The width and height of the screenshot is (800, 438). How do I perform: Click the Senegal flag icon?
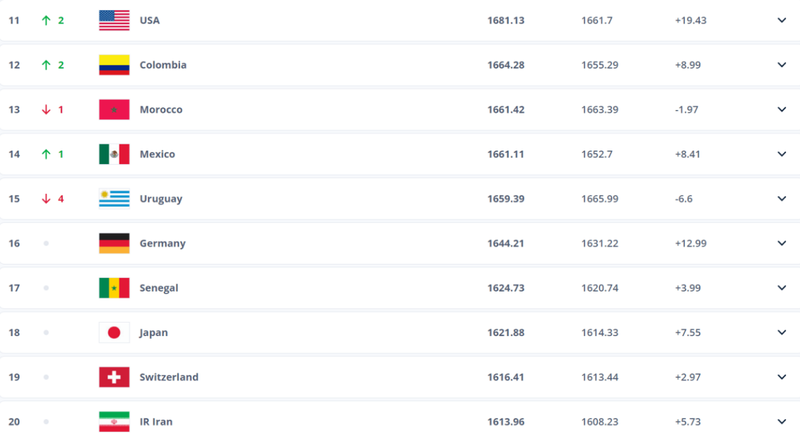[x=114, y=288]
